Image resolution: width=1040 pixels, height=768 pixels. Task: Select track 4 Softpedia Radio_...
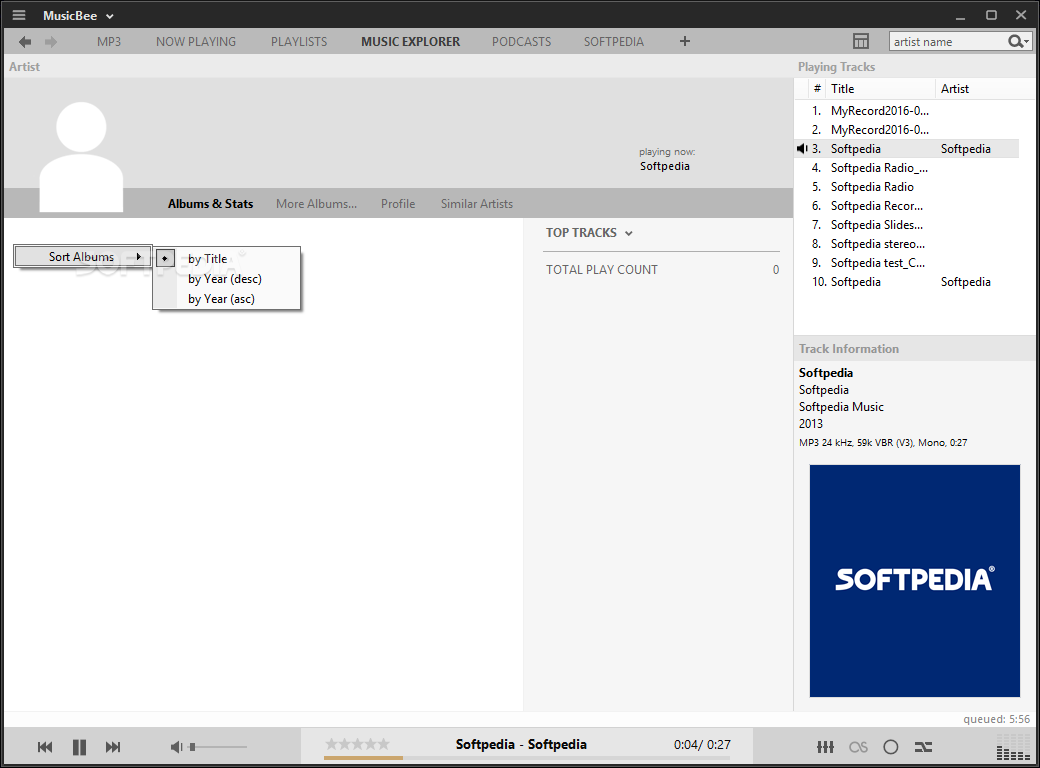tap(906, 168)
